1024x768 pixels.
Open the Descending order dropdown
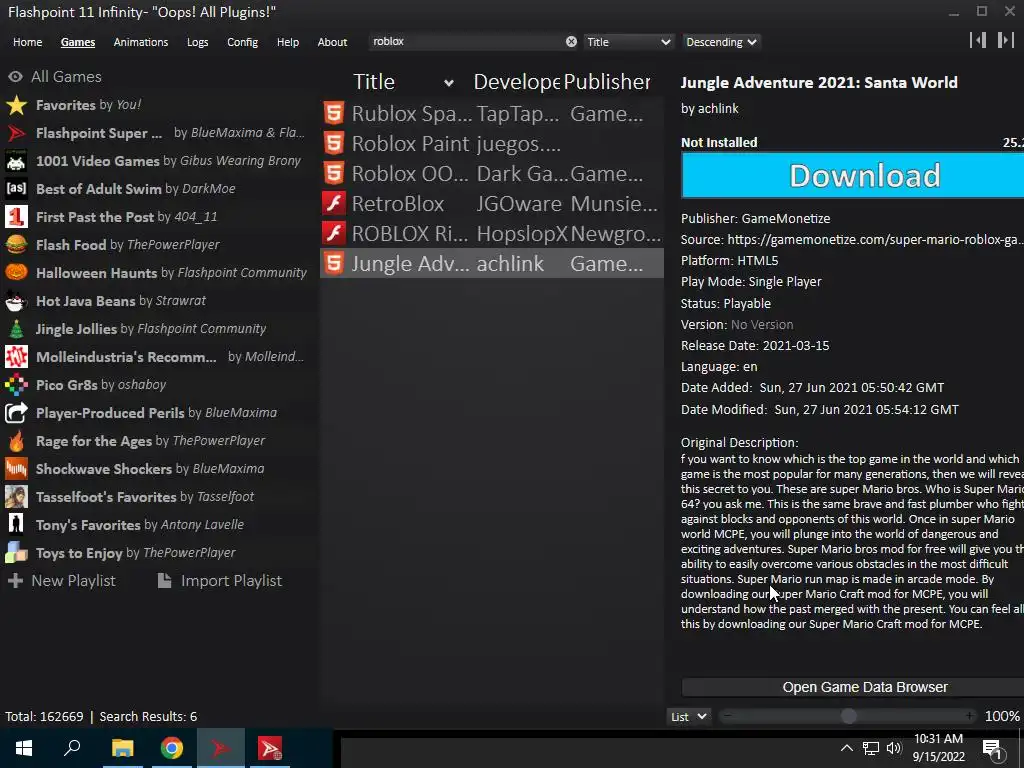tap(721, 42)
